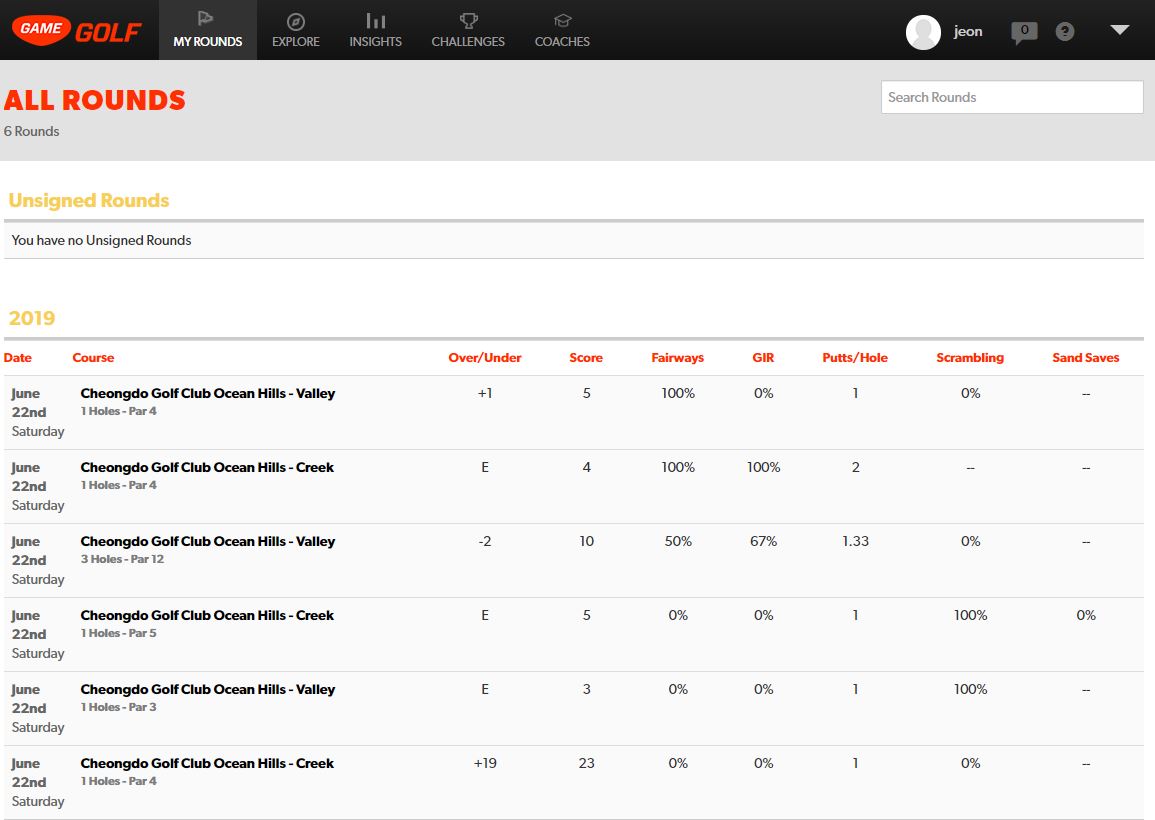1155x820 pixels.
Task: Sort by the Date column header
Action: coord(18,357)
